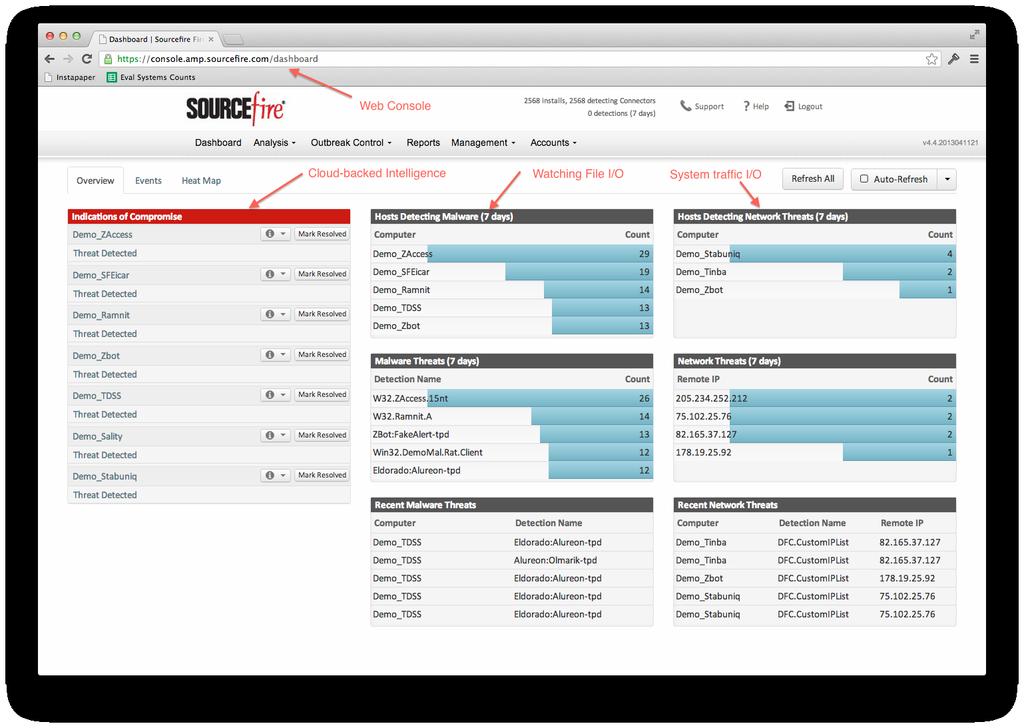Screen dimensions: 1024x728
Task: Enable the Auto-Refresh checkbox
Action: (x=864, y=179)
